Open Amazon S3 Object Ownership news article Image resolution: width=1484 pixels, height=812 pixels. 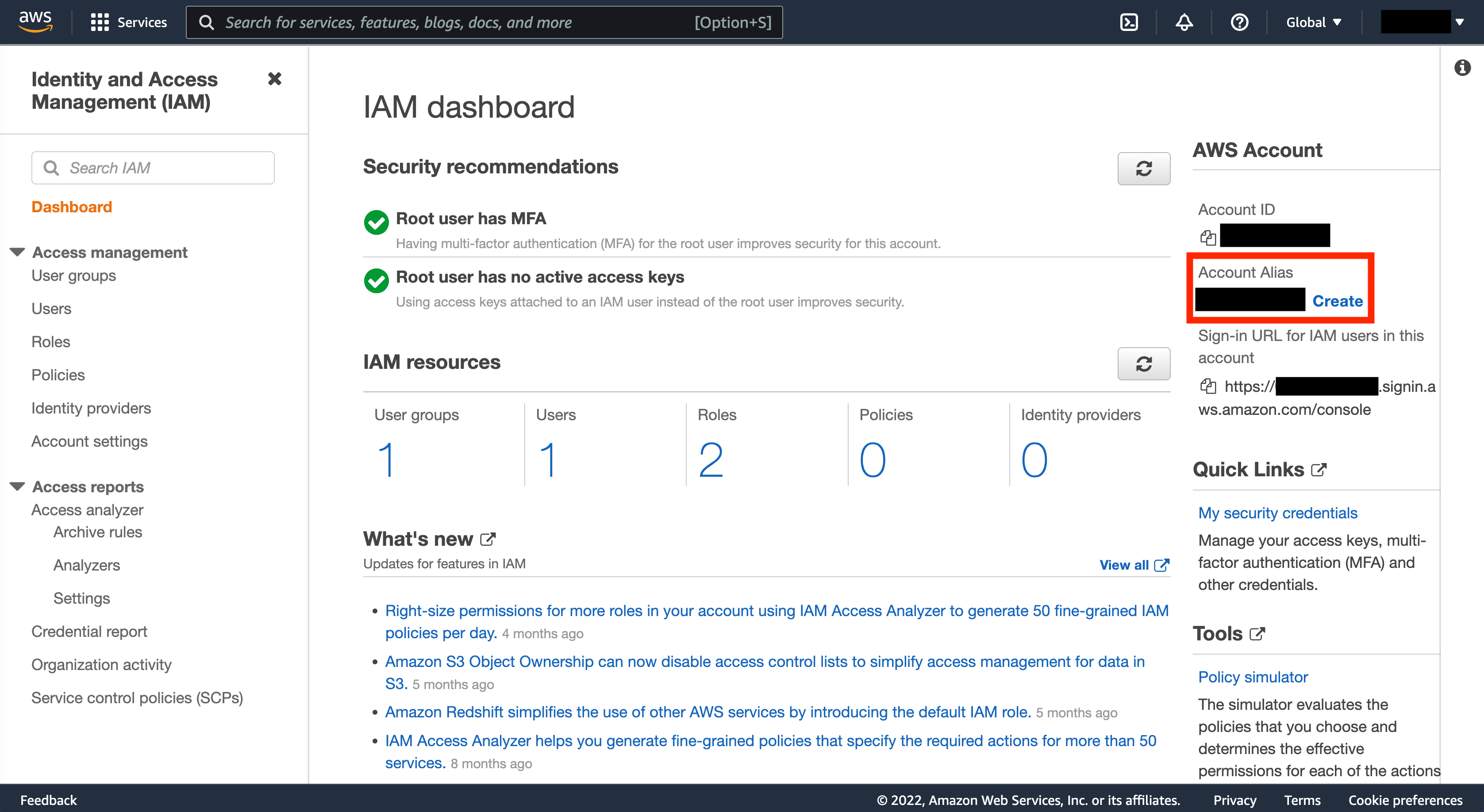[x=765, y=673]
